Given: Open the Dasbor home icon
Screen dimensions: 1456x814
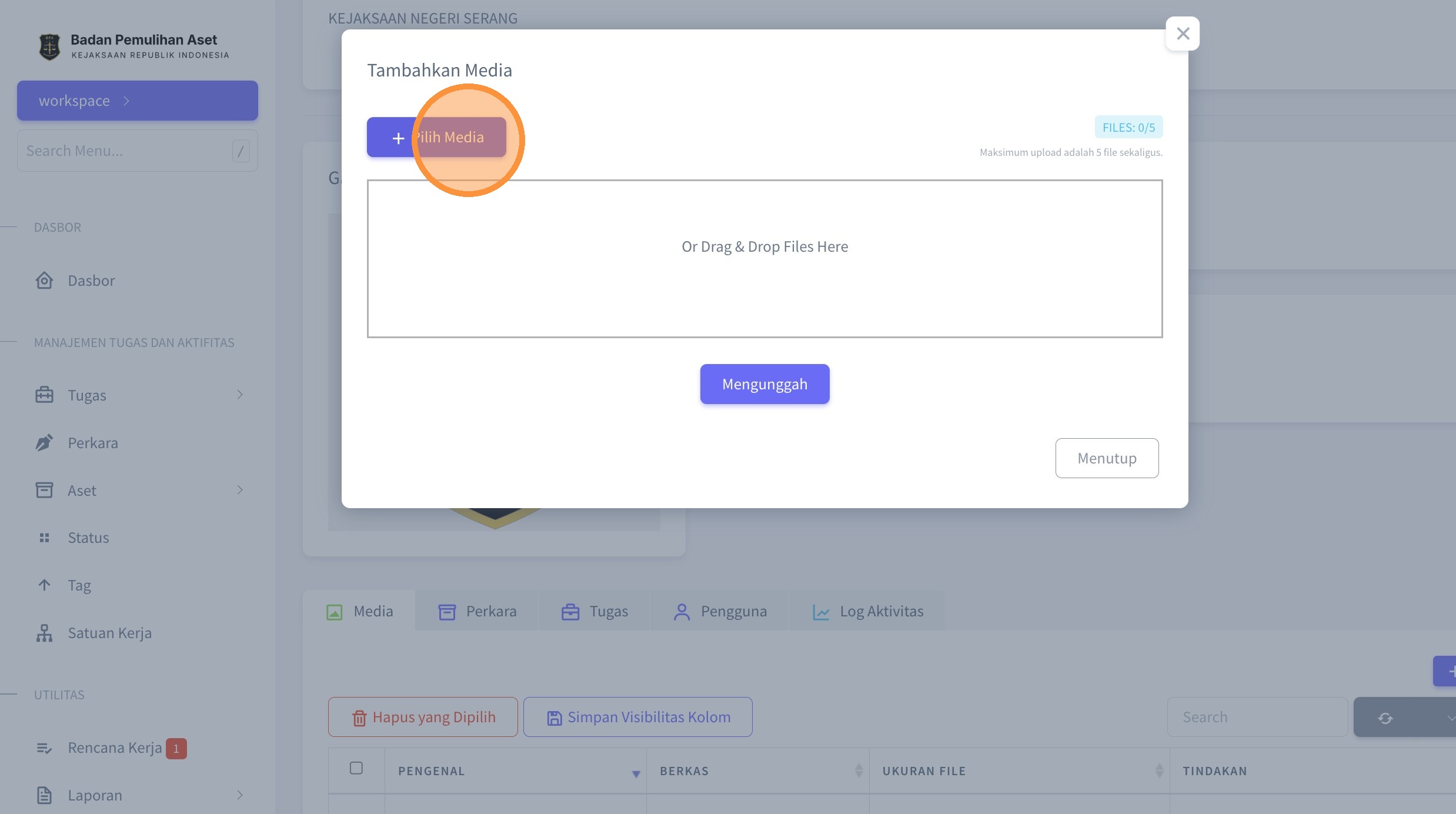Looking at the screenshot, I should [44, 281].
